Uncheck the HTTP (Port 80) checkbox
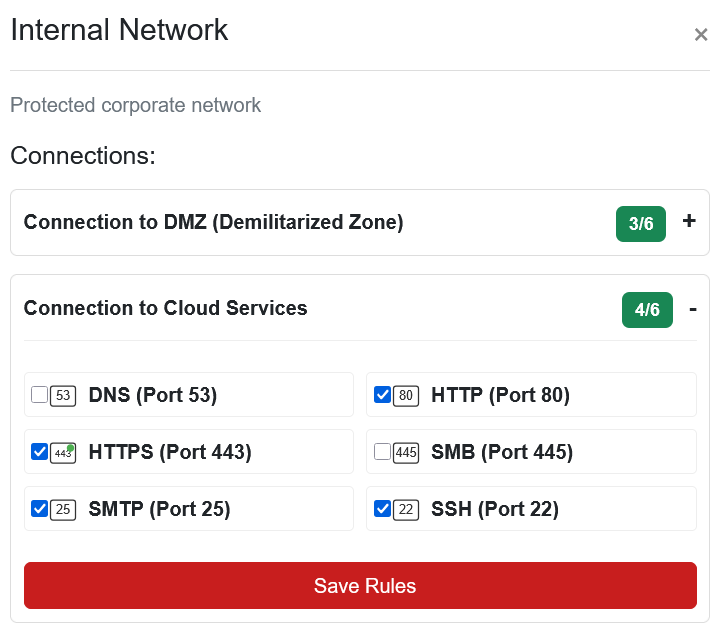This screenshot has width=721, height=626. tap(382, 395)
